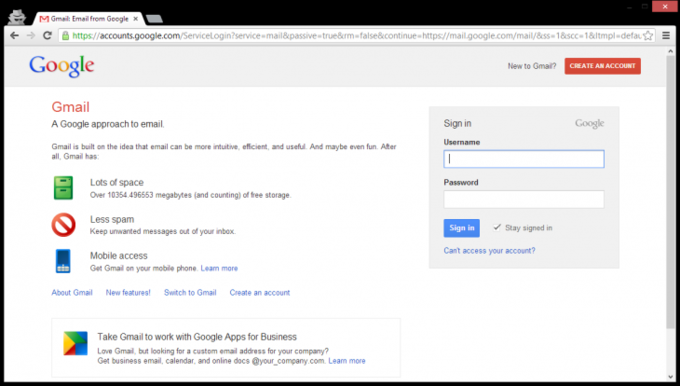Close the Gmail browser tab
This screenshot has height=386, width=680.
point(136,19)
